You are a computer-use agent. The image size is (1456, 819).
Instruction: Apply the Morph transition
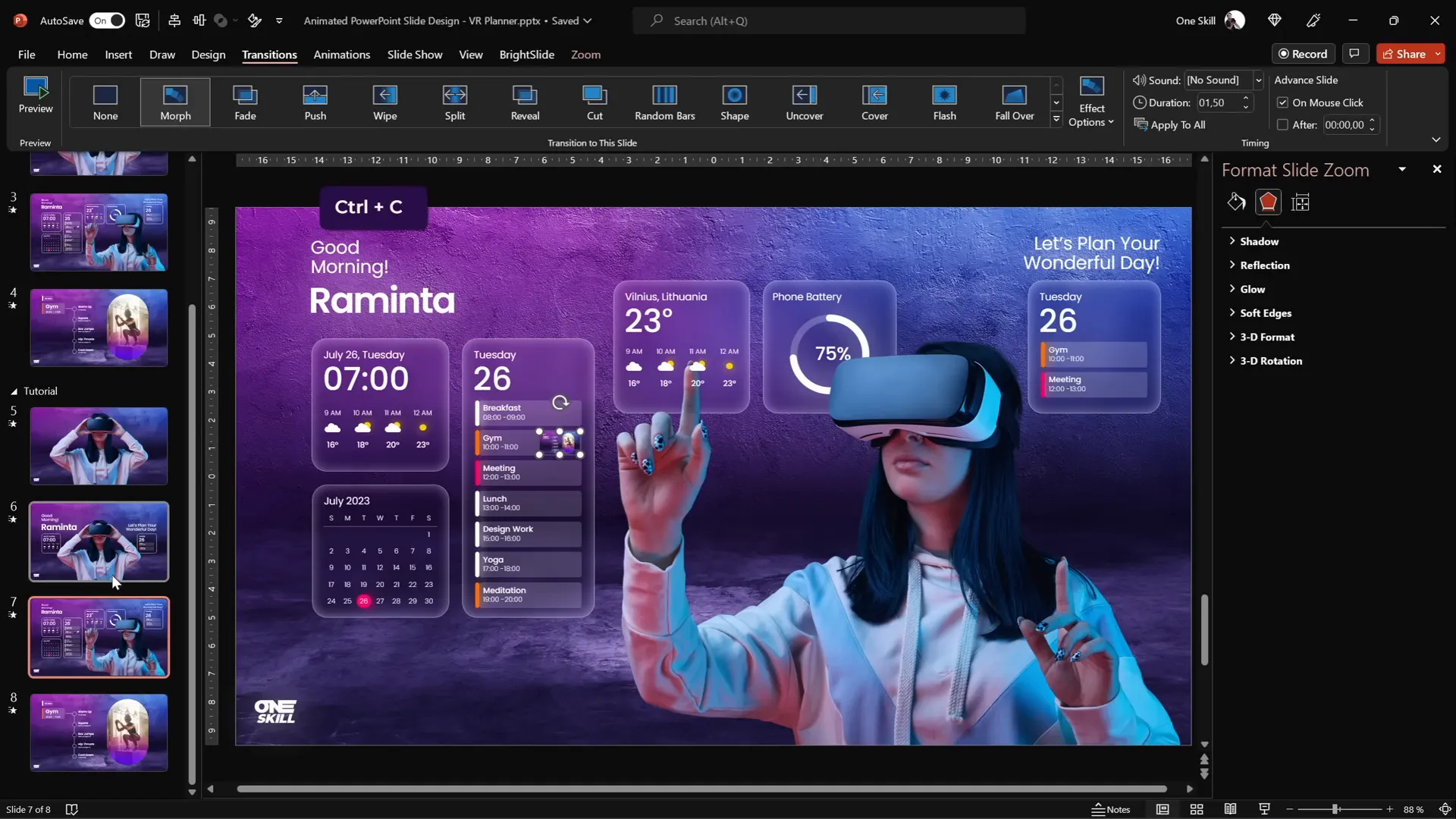click(175, 102)
